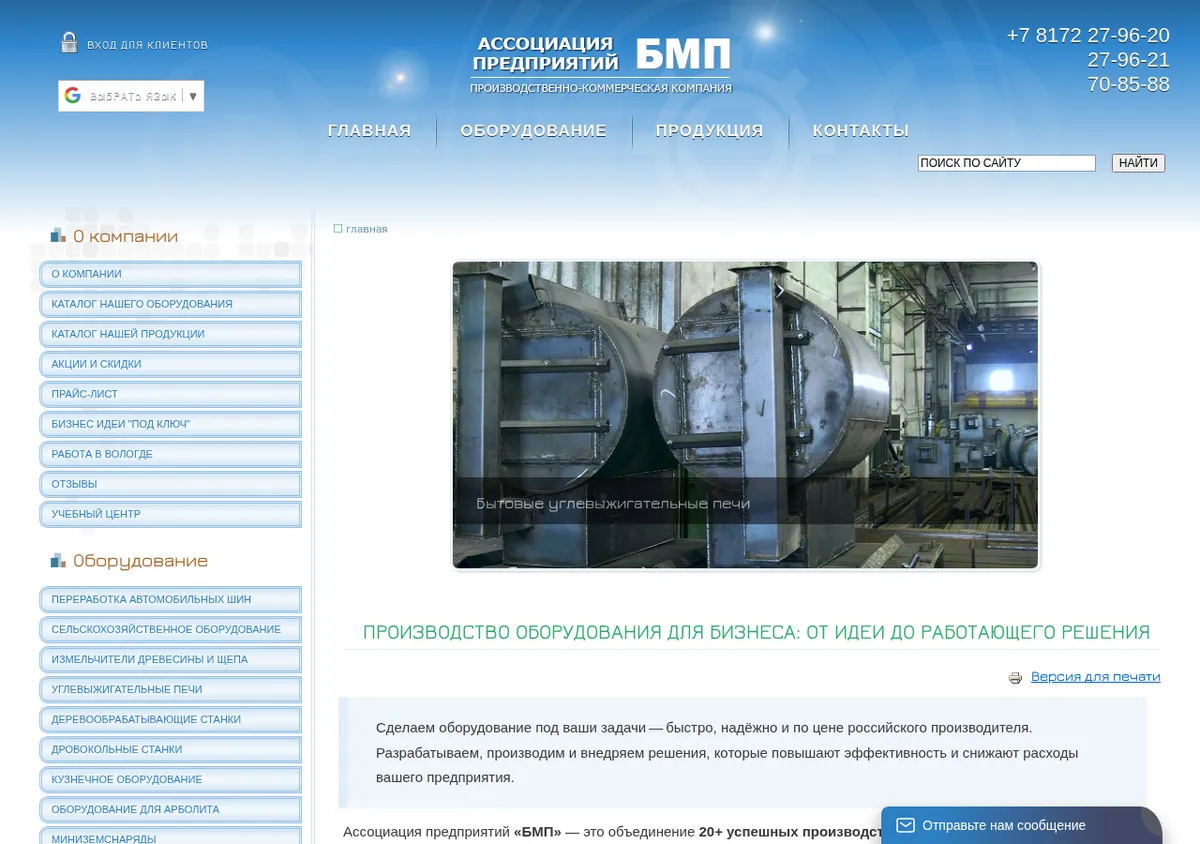This screenshot has width=1200, height=844.
Task: Click the НАЙТИ search button
Action: coord(1138,163)
